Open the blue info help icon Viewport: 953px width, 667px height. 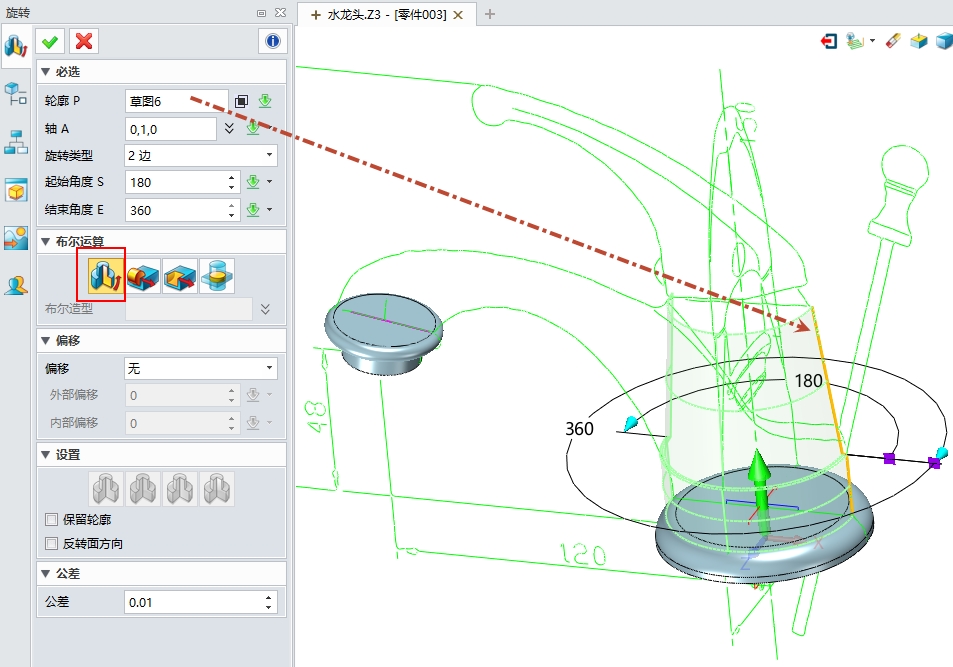point(272,41)
